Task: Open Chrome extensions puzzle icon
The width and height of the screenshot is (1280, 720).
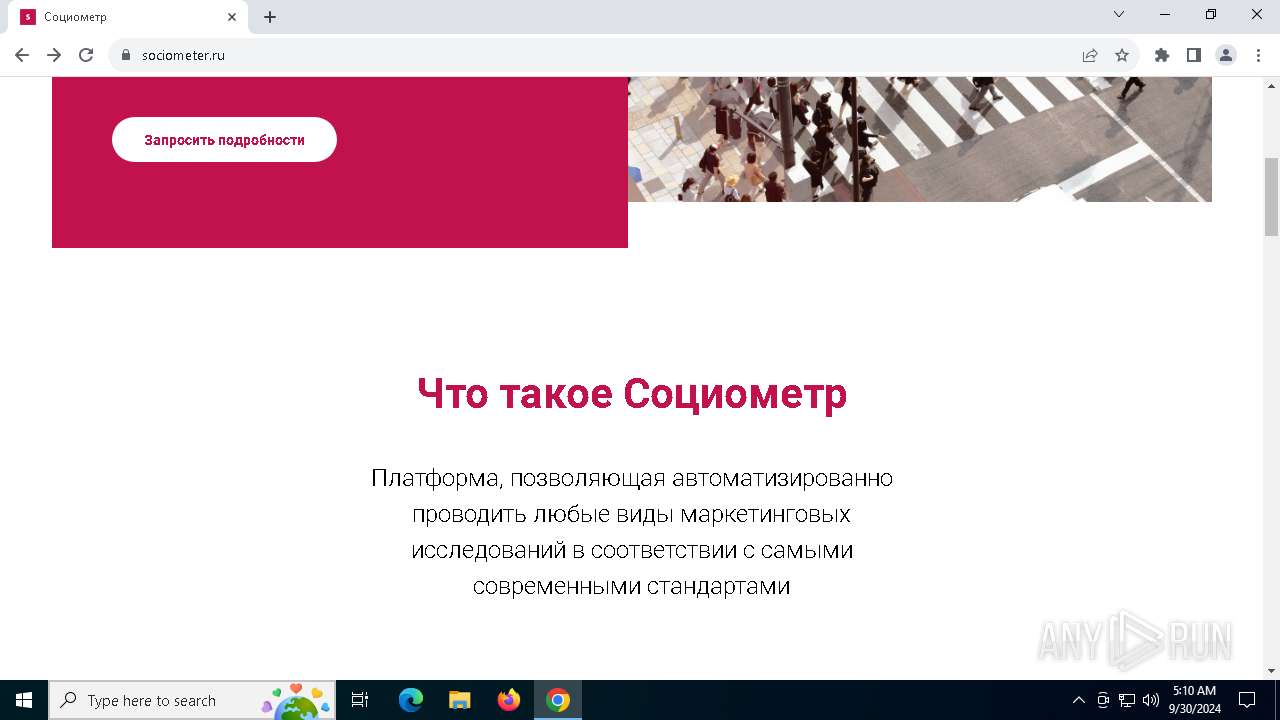Action: tap(1162, 55)
